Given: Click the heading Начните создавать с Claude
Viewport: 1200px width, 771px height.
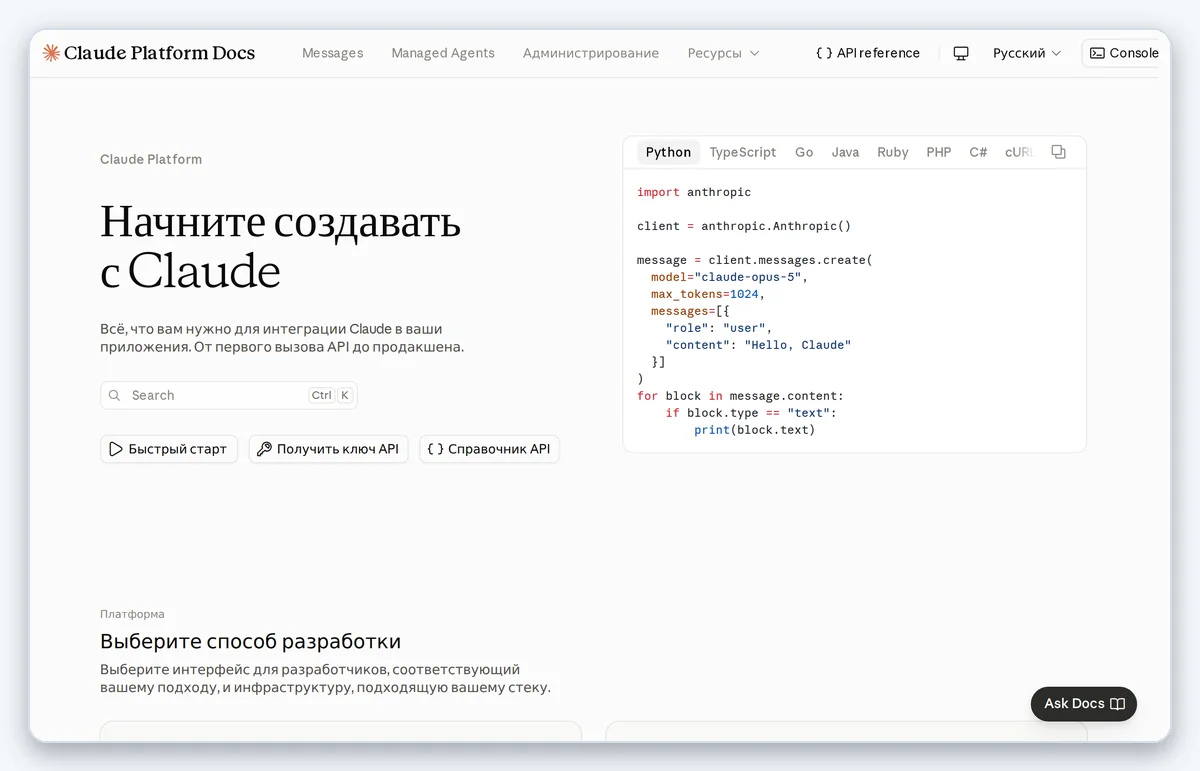Looking at the screenshot, I should [x=280, y=246].
